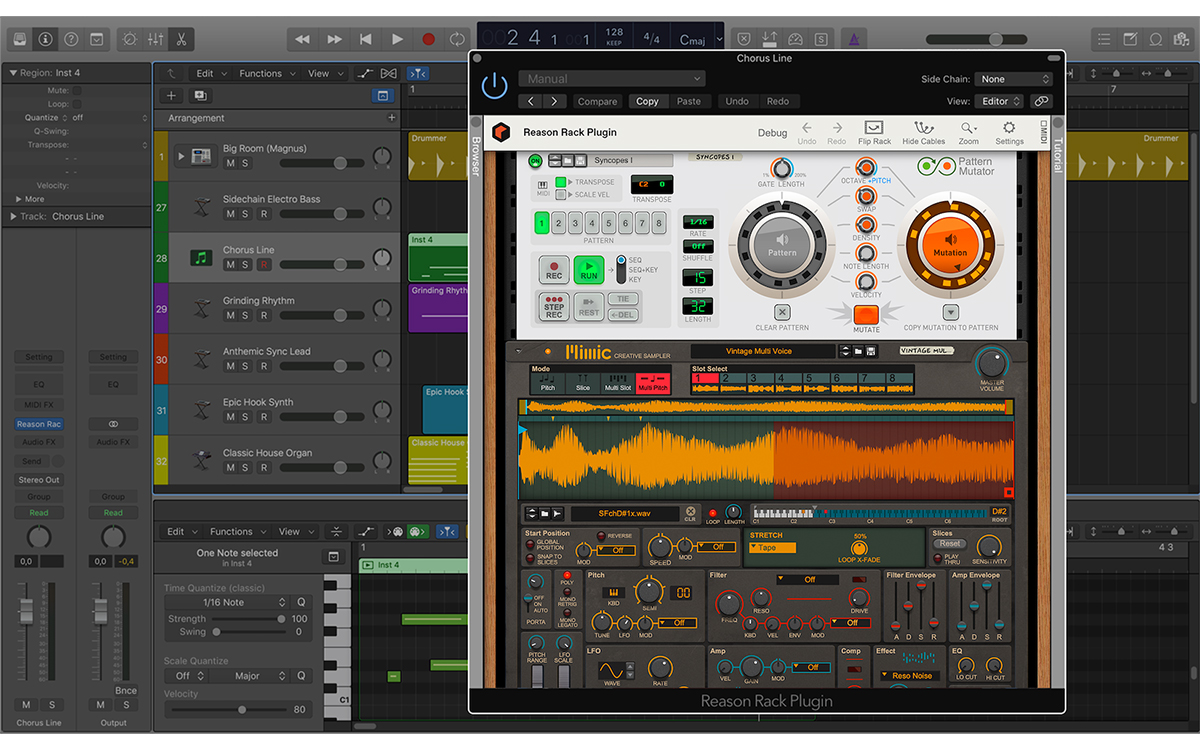Open Reason Rack Zoom magnifier
This screenshot has width=1200, height=750.
coord(968,132)
